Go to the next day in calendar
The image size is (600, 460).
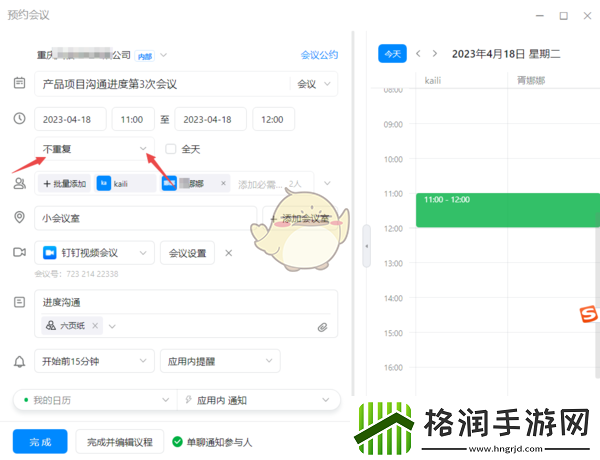(435, 54)
